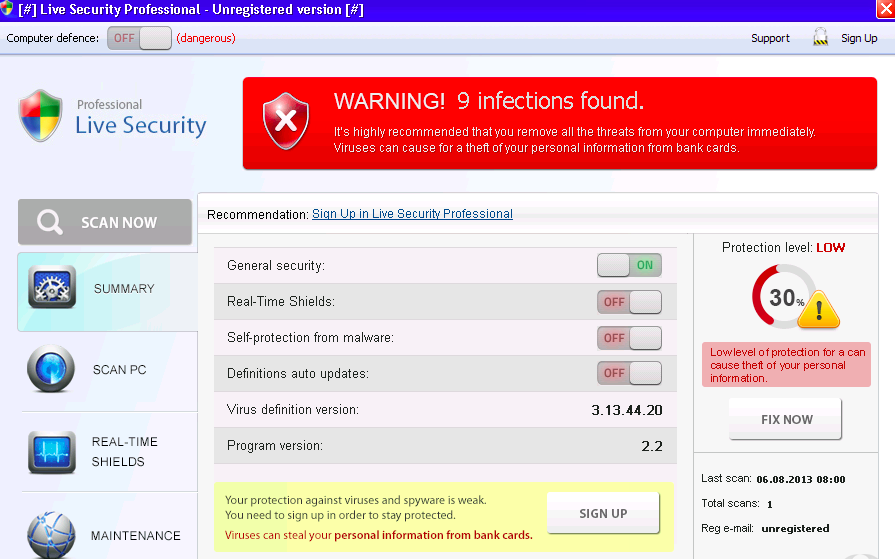The height and width of the screenshot is (559, 895).
Task: Click Sign Up link in top bar
Action: pyautogui.click(x=858, y=38)
